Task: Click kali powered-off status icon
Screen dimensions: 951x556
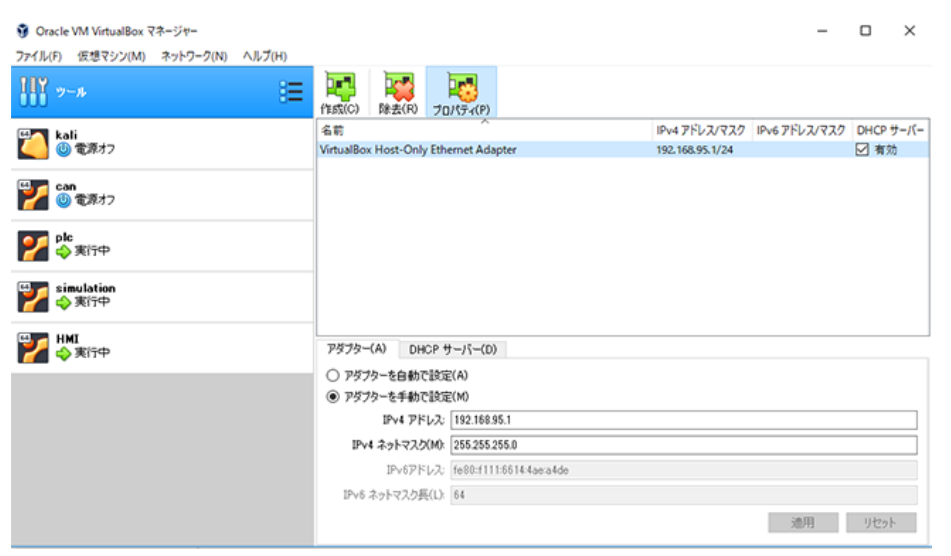Action: [x=64, y=149]
